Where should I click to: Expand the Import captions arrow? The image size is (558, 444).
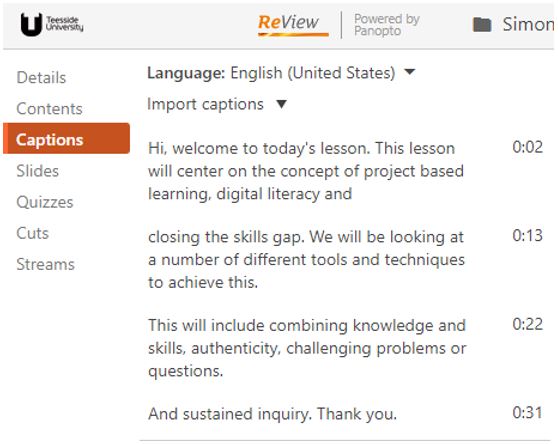click(x=281, y=104)
